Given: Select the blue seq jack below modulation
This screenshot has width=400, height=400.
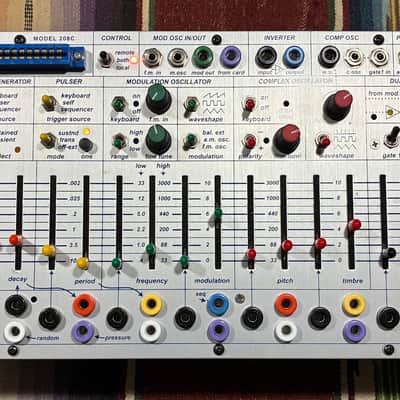Looking at the screenshot, I should [x=218, y=304].
